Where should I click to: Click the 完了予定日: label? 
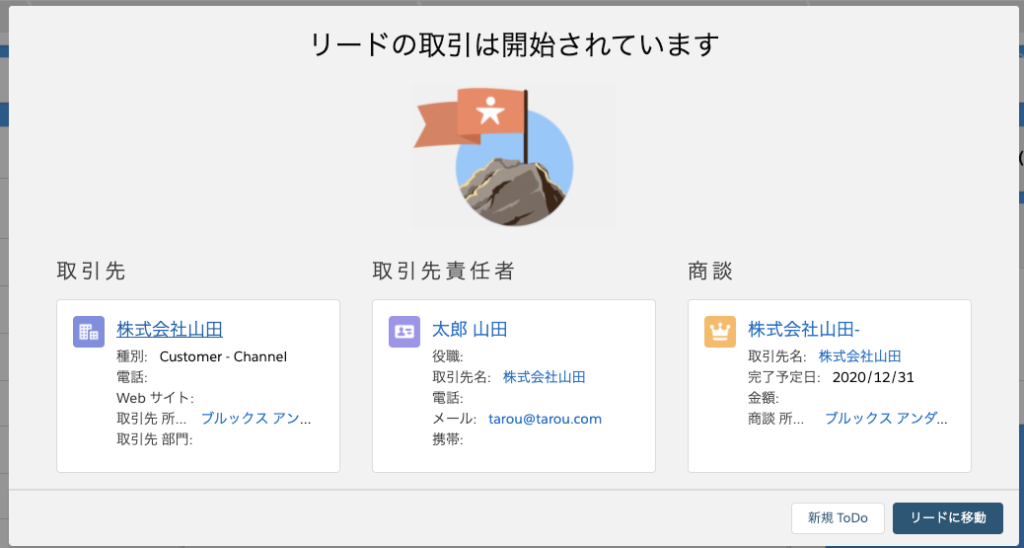tap(784, 377)
